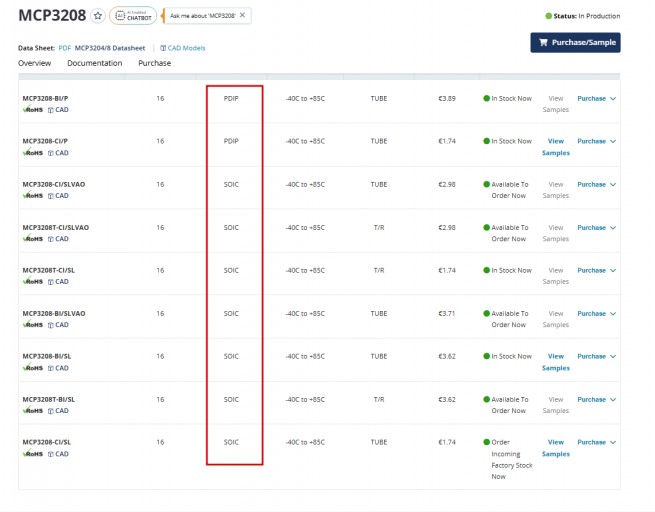Expand Purchase dropdown for MCP3208-BI/P
The width and height of the screenshot is (655, 512).
tap(597, 99)
